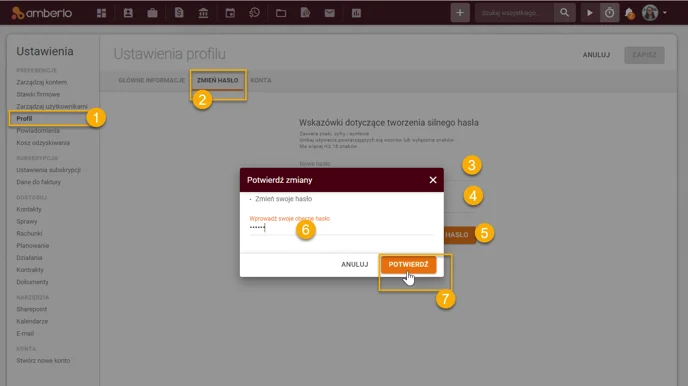Open the dashboard grid icon

101,13
